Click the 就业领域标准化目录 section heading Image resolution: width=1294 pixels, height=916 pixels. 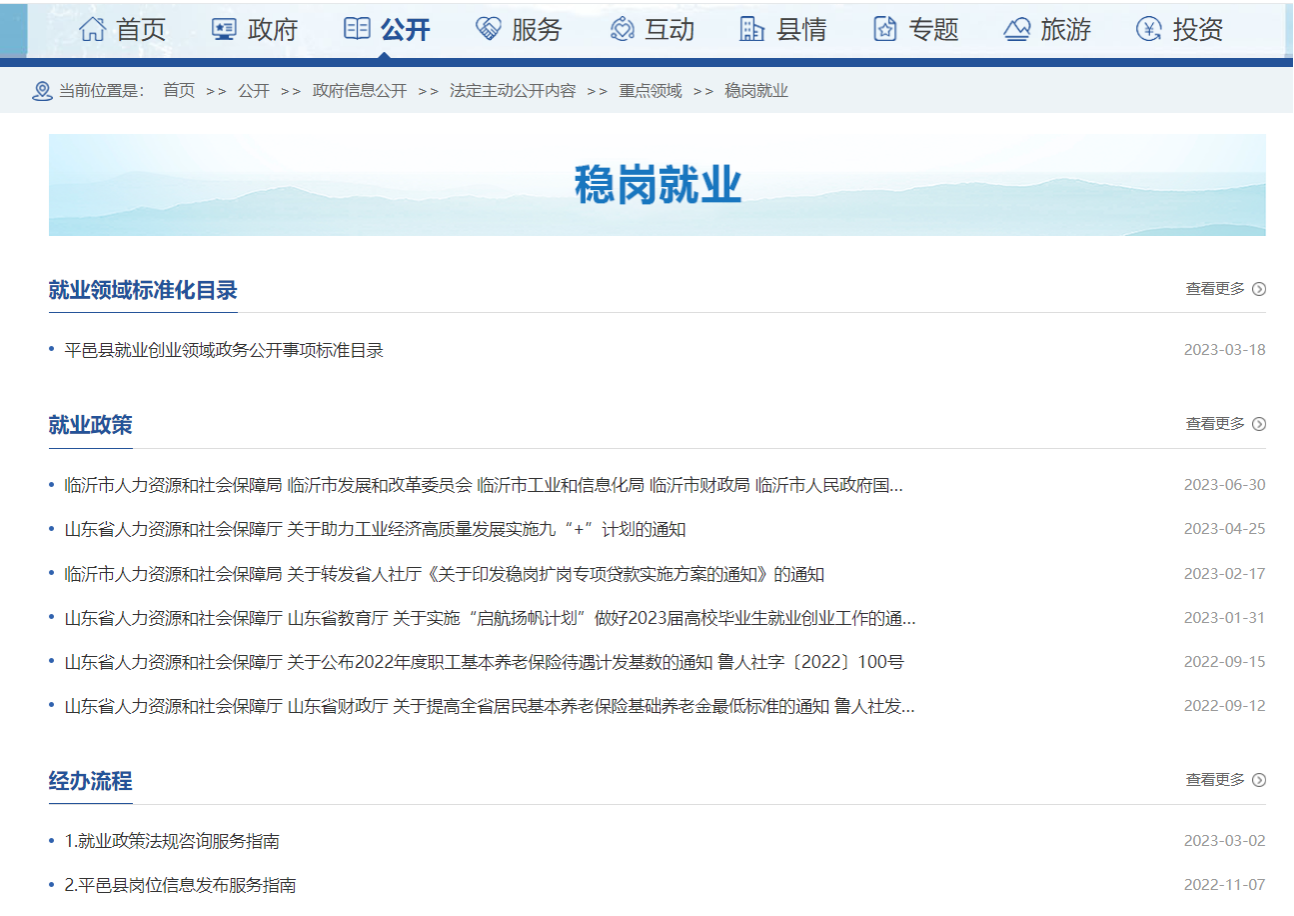coord(143,290)
